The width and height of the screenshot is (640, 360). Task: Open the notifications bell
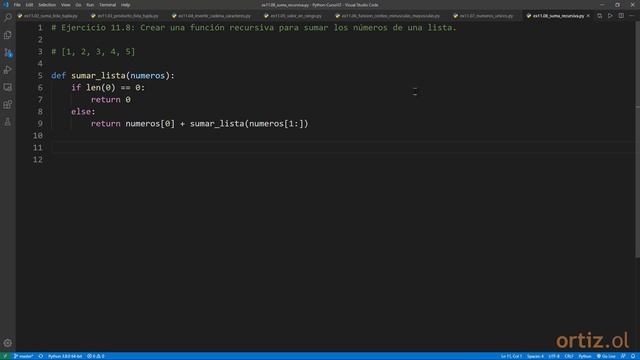point(633,356)
